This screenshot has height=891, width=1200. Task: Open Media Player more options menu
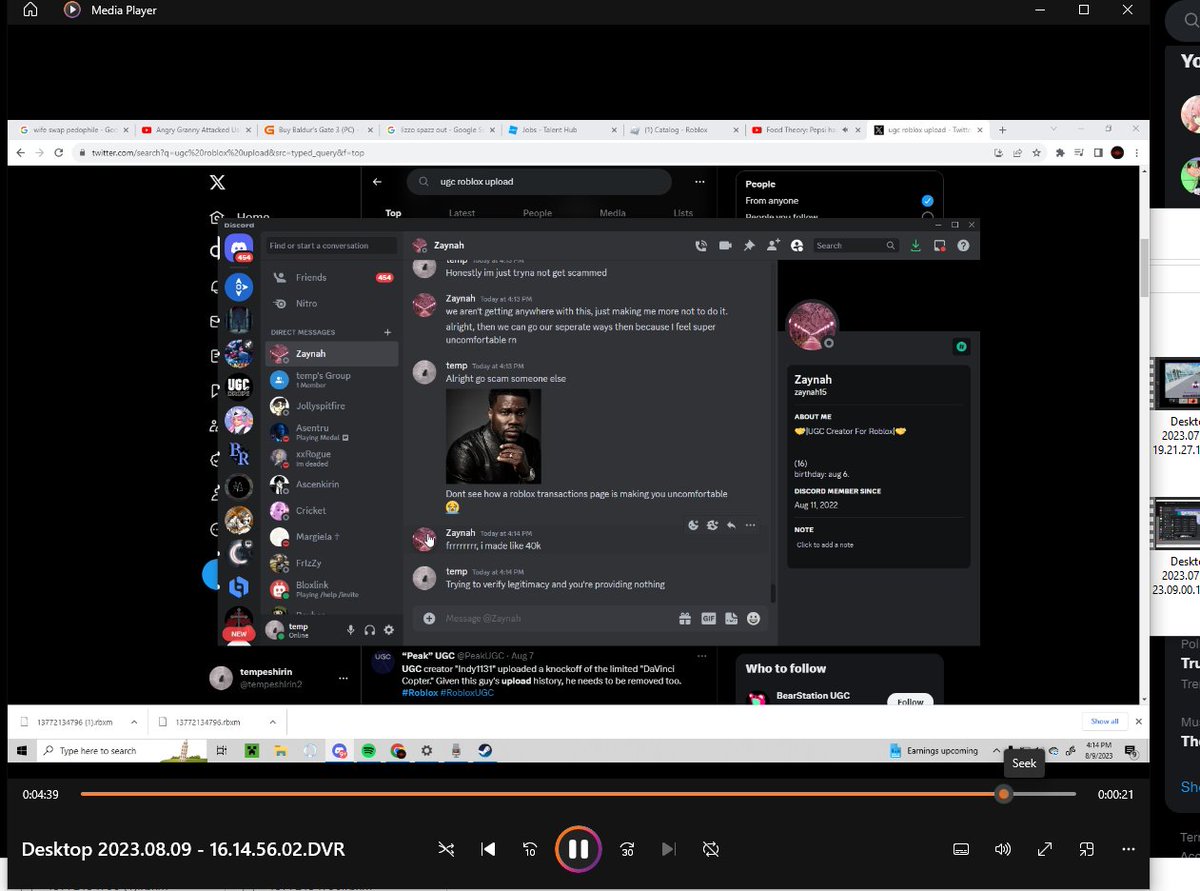tap(1129, 849)
